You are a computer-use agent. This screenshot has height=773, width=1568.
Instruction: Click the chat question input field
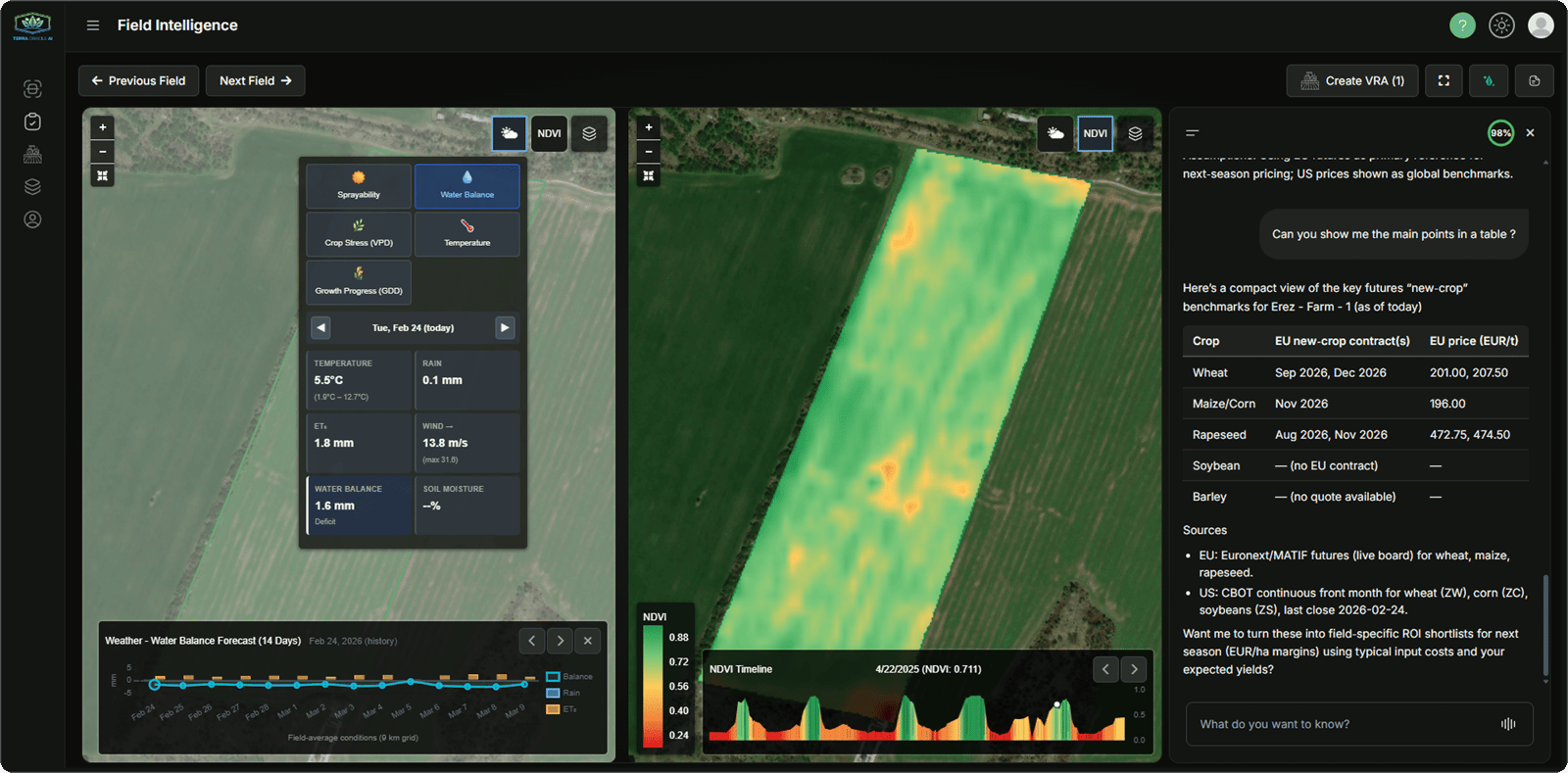(x=1343, y=724)
